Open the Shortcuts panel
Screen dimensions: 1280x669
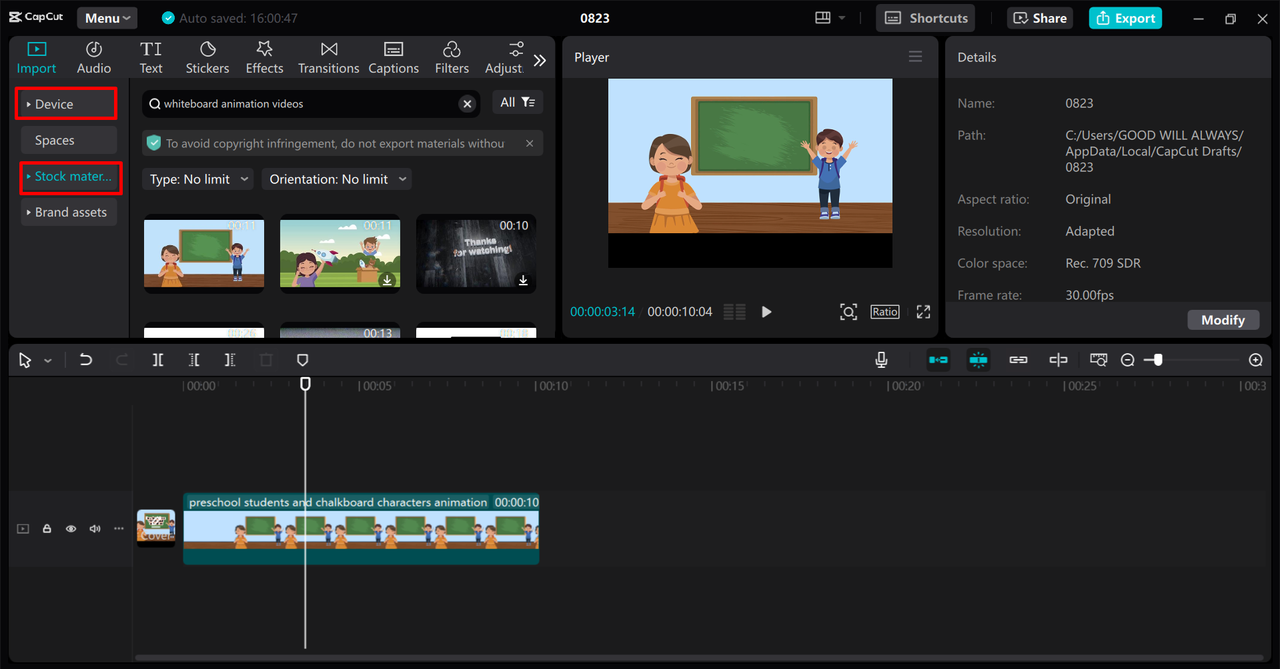[926, 18]
